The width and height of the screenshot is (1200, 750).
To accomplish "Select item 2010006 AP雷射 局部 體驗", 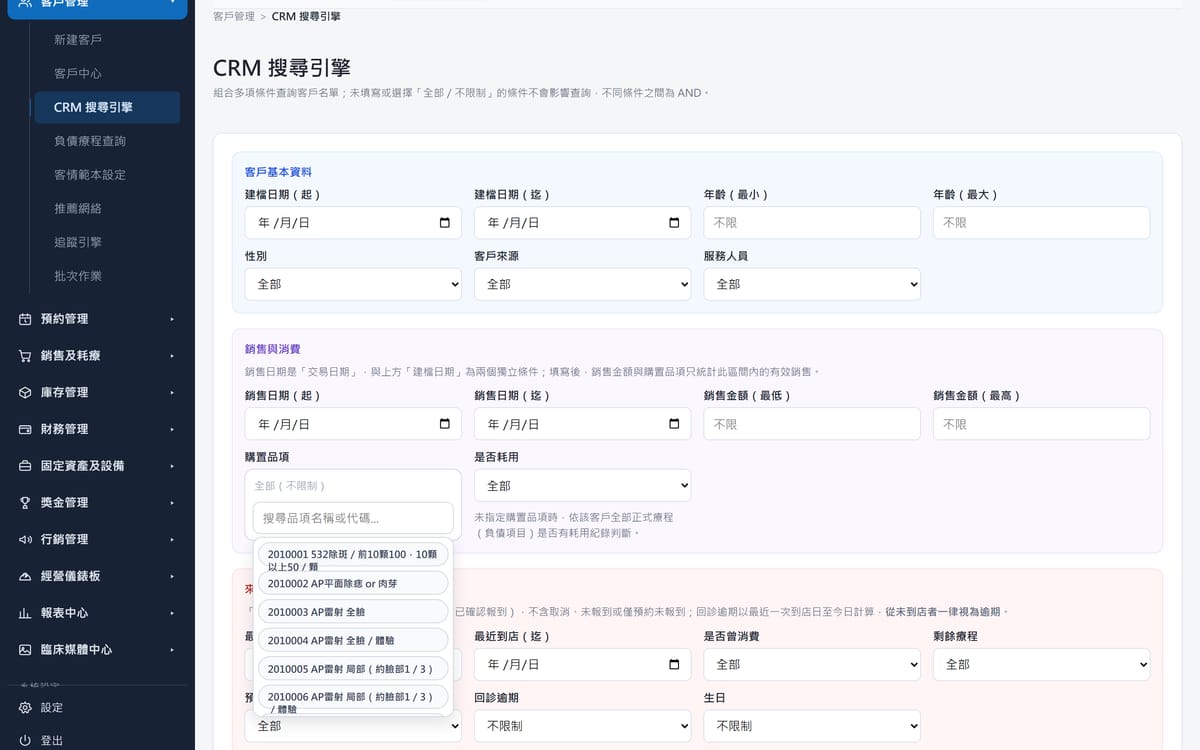I will (x=352, y=699).
